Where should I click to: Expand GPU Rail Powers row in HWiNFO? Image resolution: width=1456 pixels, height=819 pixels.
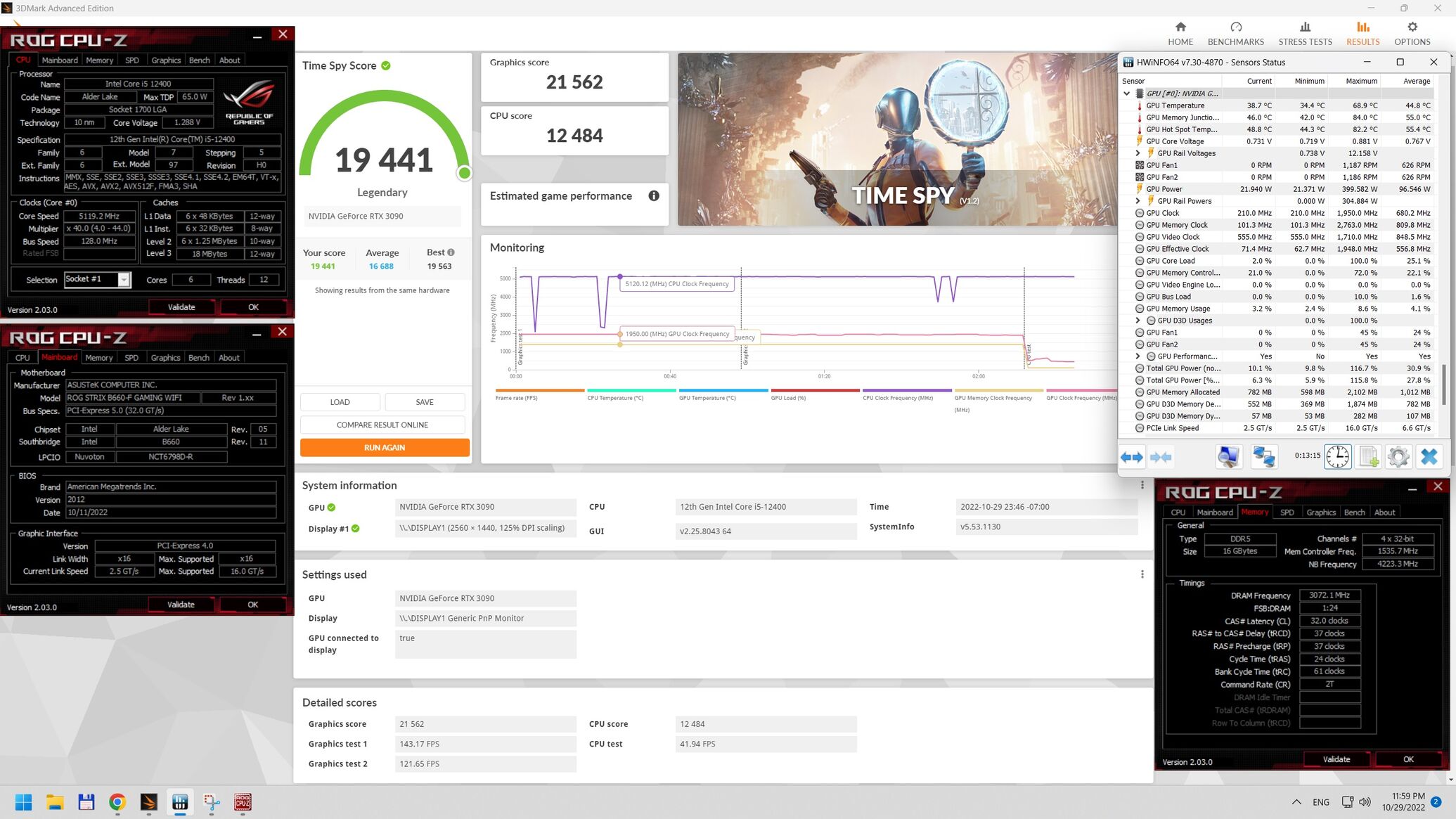[x=1138, y=201]
